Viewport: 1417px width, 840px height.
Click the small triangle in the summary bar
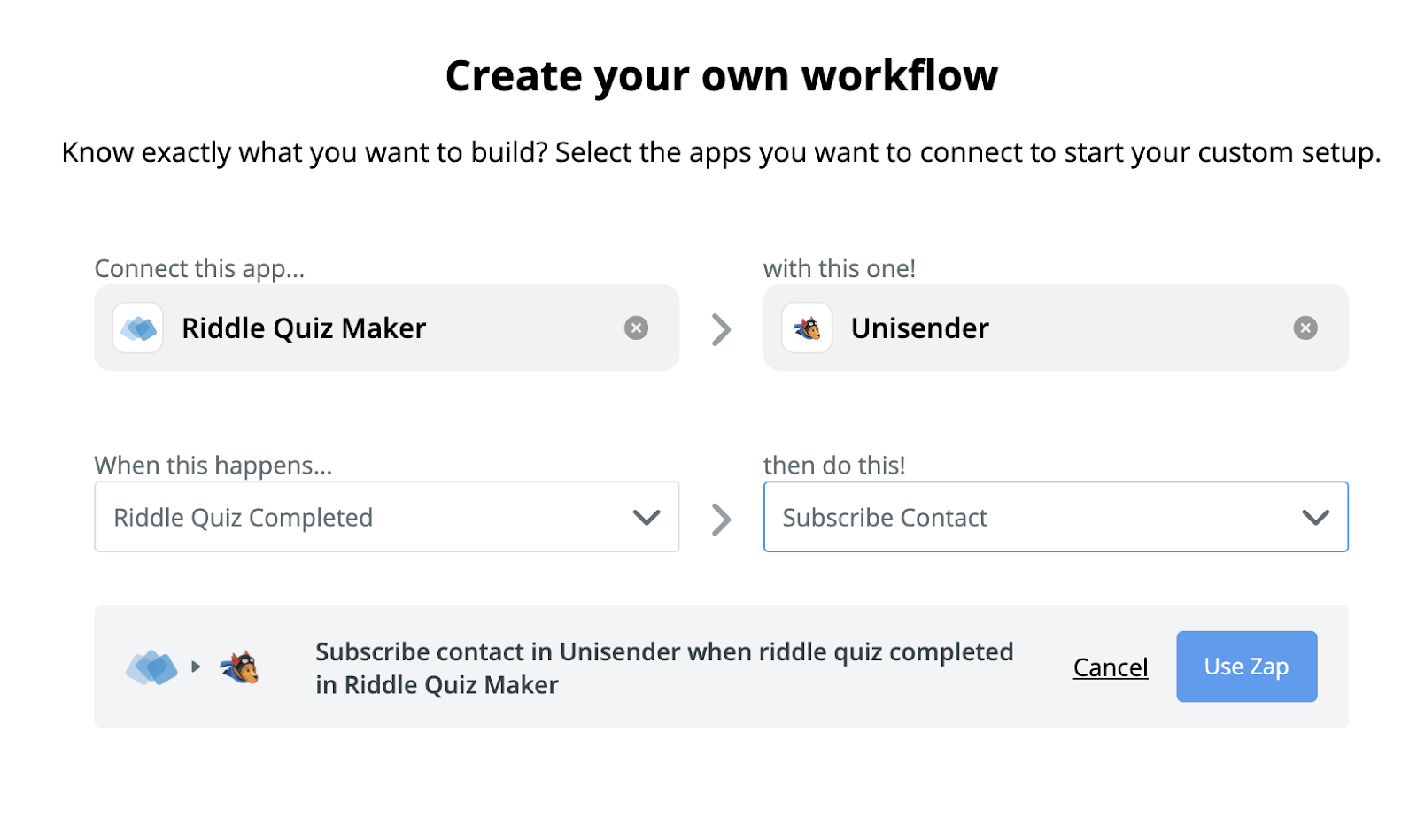tap(196, 667)
